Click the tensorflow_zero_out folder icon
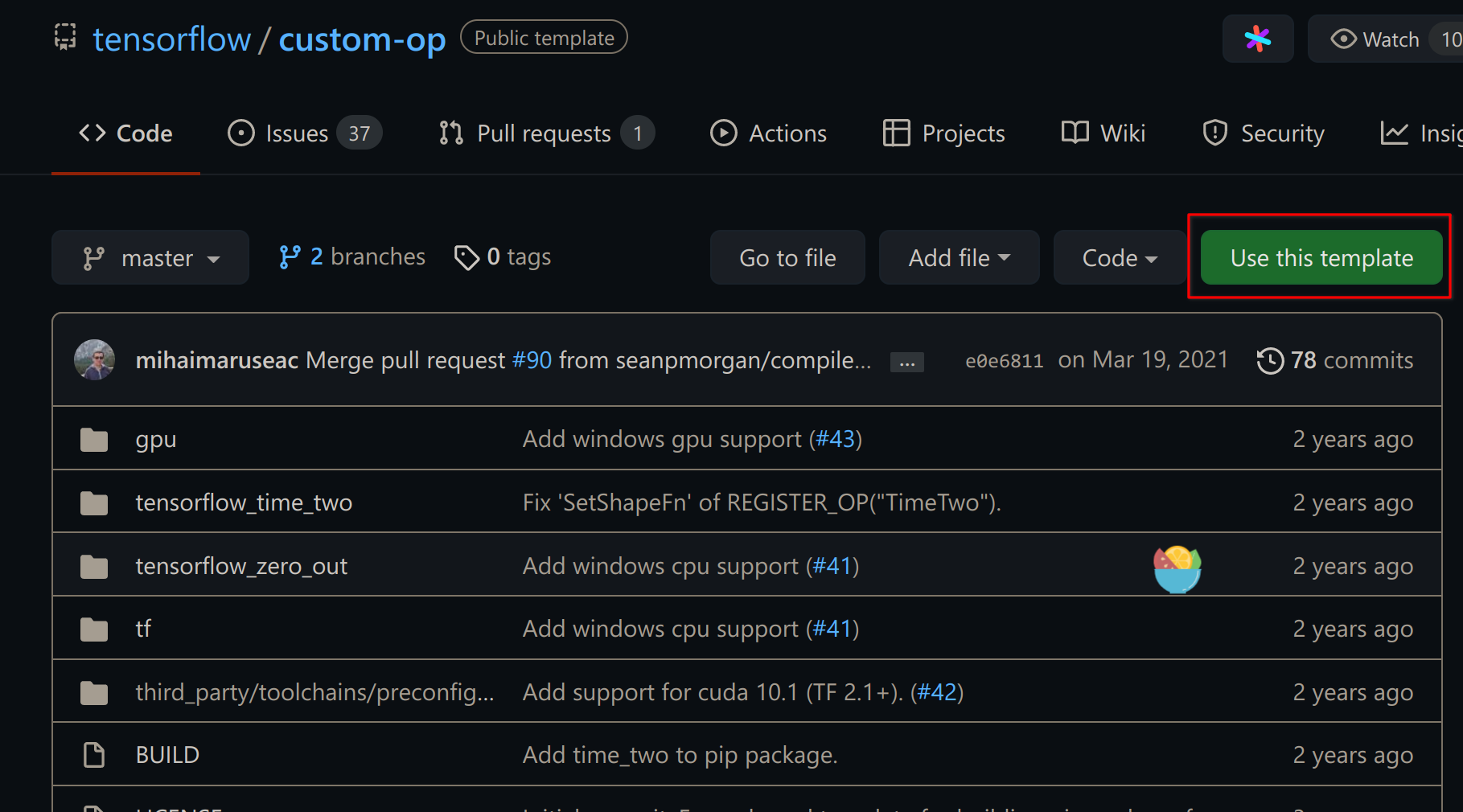 click(x=94, y=567)
